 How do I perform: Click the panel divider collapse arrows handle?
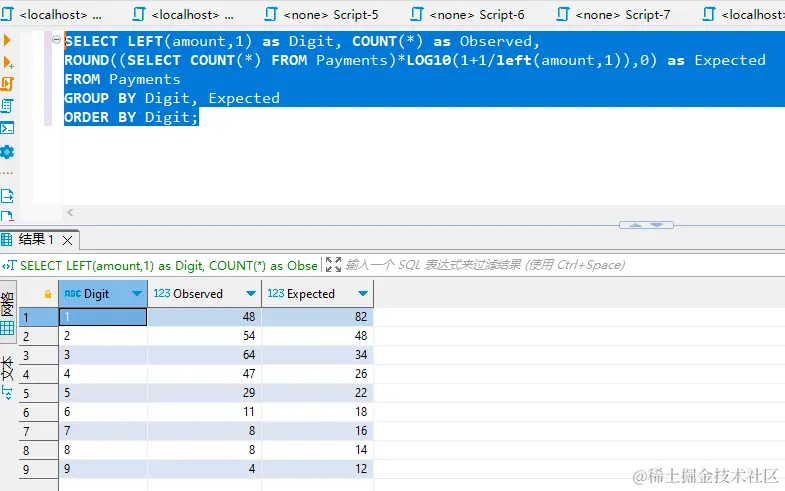[646, 225]
